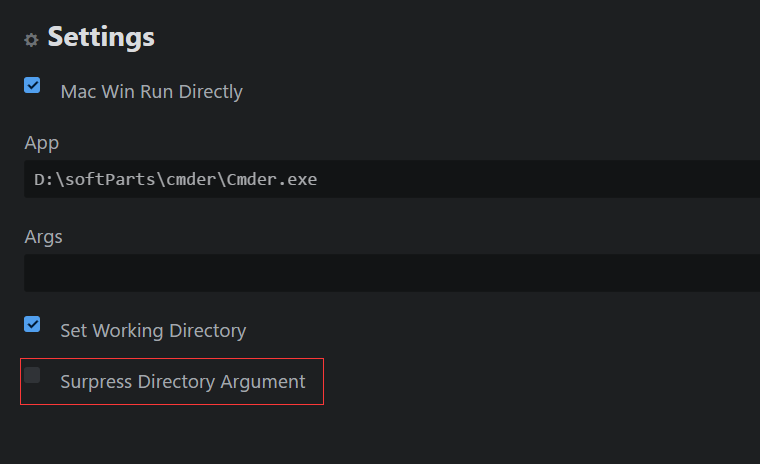Click the lowercase cmder folder in path
Screen dimensions: 760x464
point(191,179)
